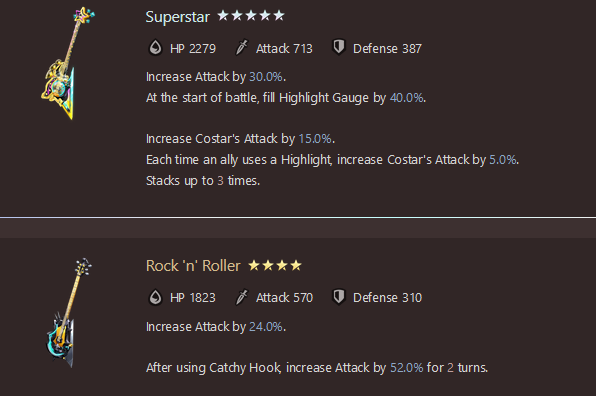Click the Defense shield icon for Superstar

[x=339, y=48]
